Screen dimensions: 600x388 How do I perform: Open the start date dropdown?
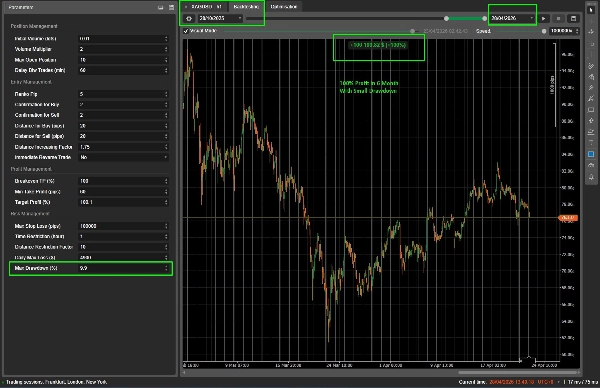(220, 18)
